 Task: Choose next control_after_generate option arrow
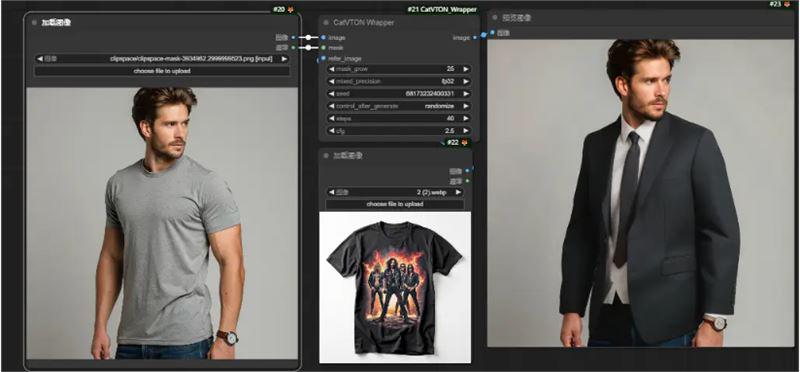point(465,106)
